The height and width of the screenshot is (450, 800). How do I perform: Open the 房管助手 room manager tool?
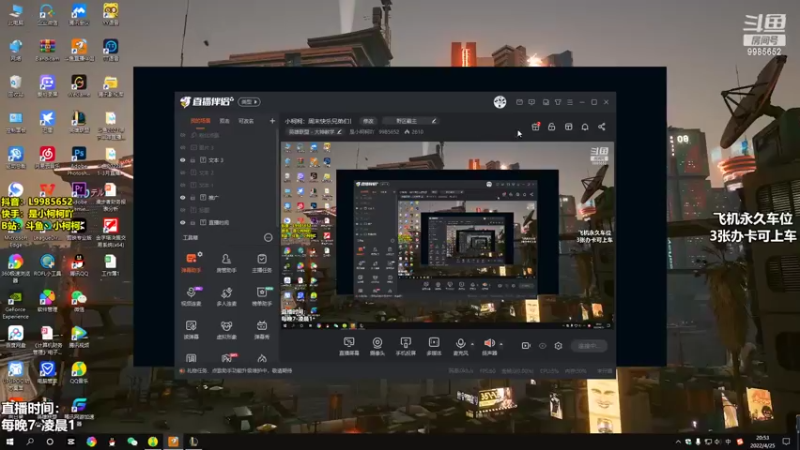(226, 262)
